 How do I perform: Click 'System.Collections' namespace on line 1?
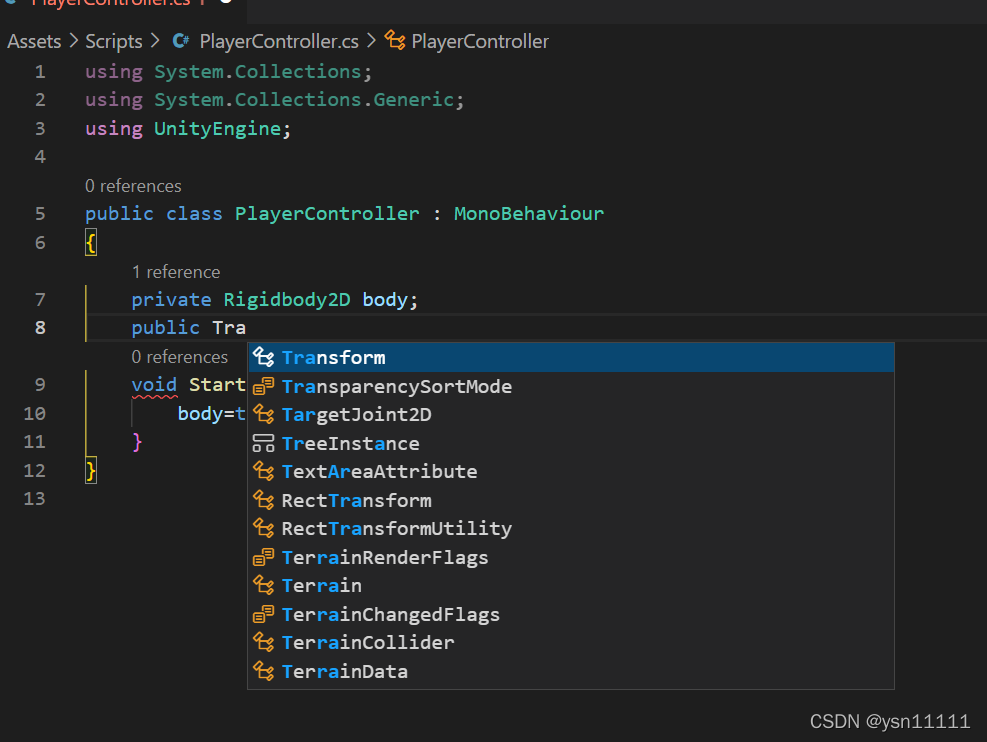(x=257, y=71)
